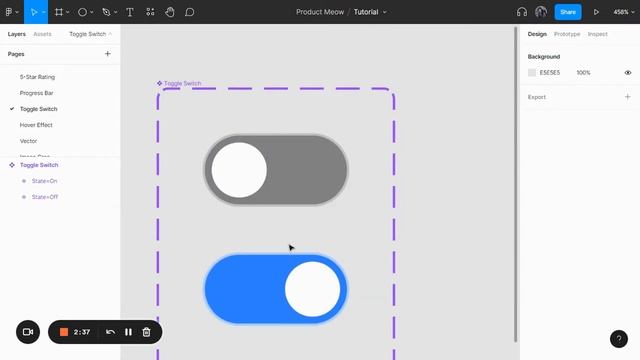
Task: Open the 458% zoom level dropdown
Action: pyautogui.click(x=624, y=12)
